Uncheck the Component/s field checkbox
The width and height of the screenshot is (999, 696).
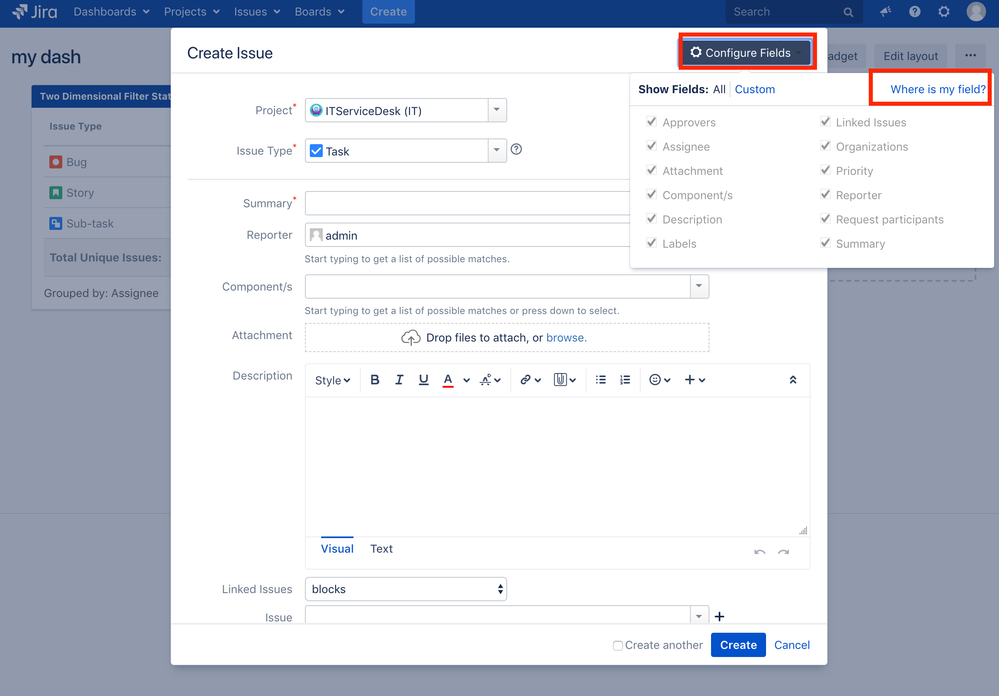coord(651,194)
